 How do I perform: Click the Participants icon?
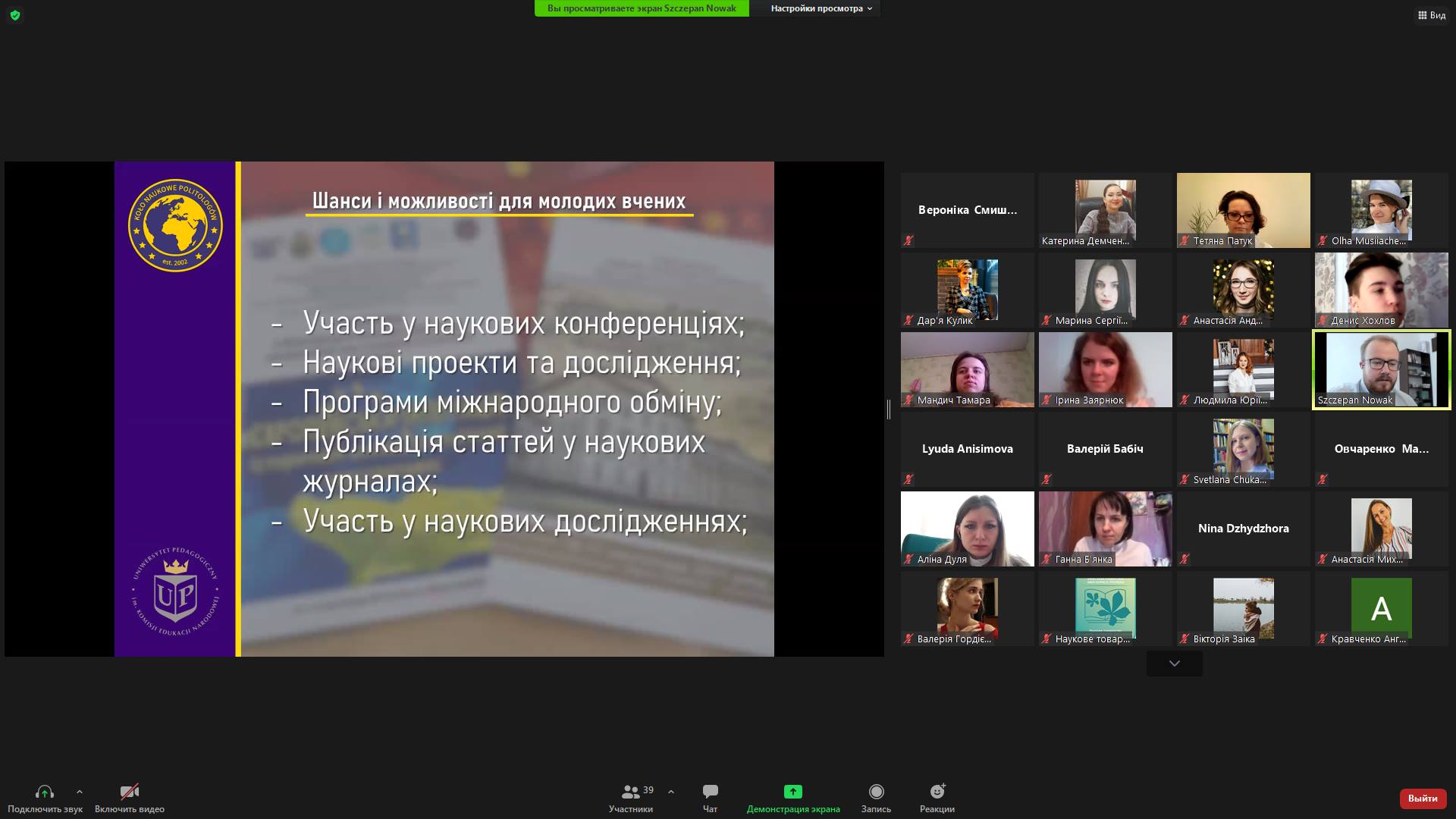point(630,792)
